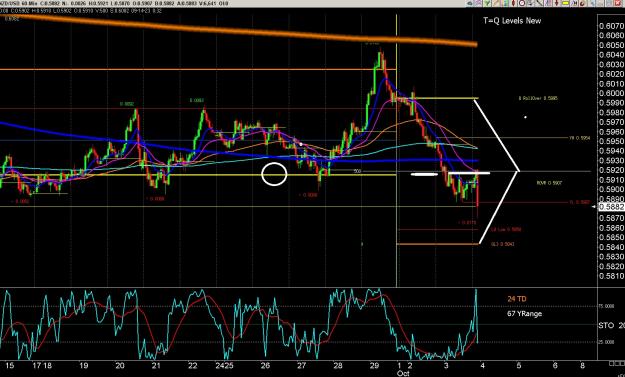
Task: Click the '24 TD' orange label
Action: pos(517,299)
